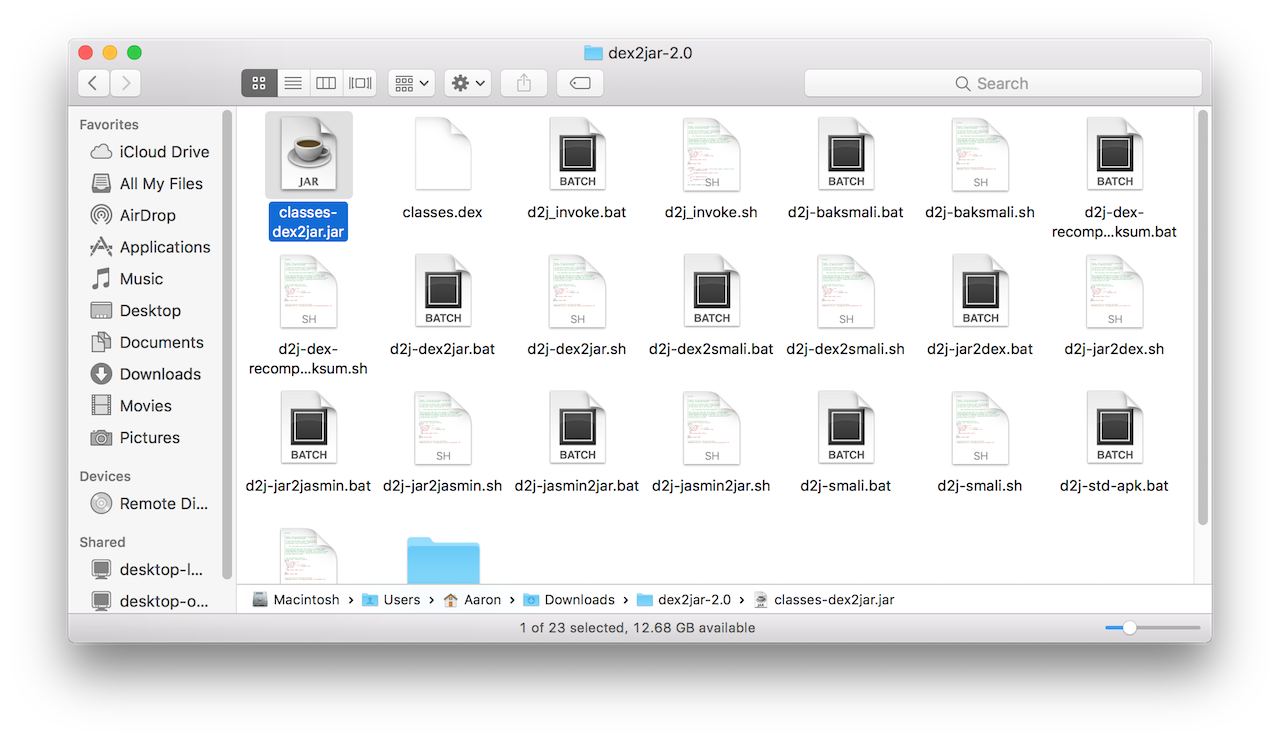Select iCloud Drive in sidebar
1280x740 pixels.
[x=164, y=152]
